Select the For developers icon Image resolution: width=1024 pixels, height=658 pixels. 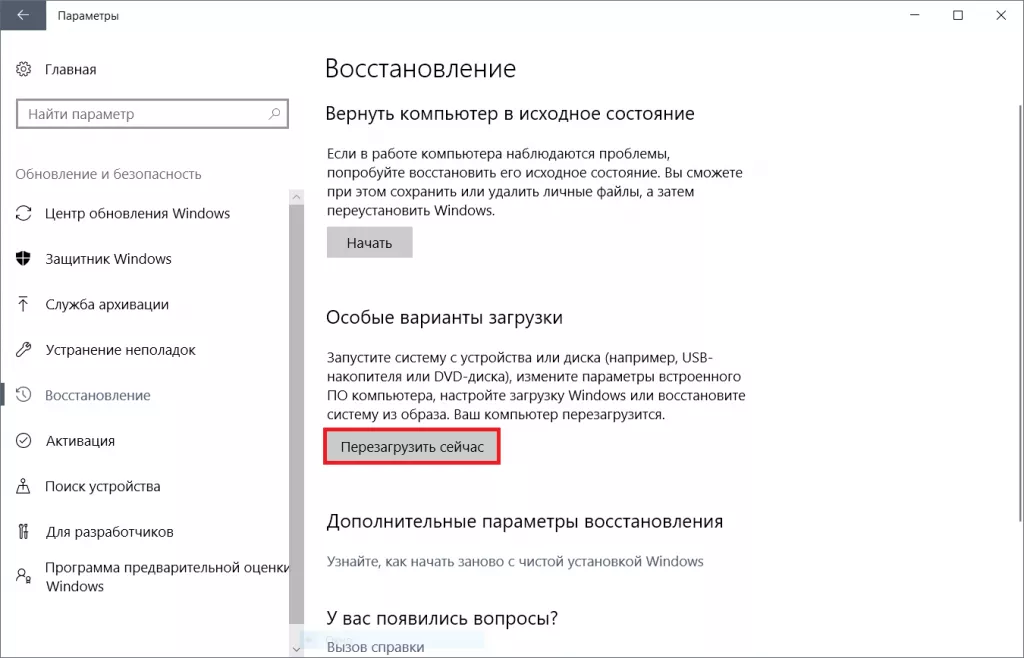(24, 531)
